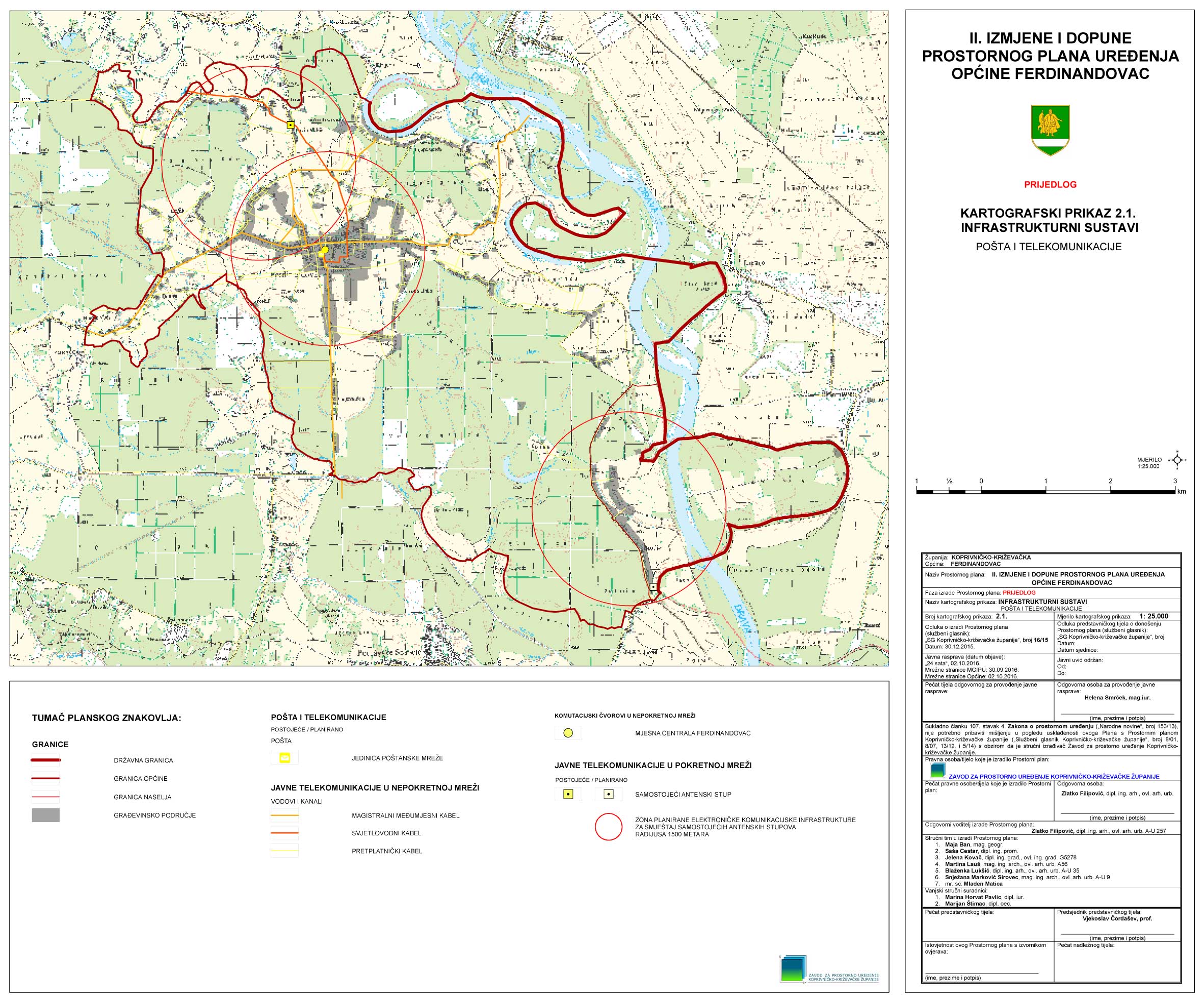1204x1002 pixels.
Task: Click the north arrow compass symbol
Action: click(x=1177, y=460)
